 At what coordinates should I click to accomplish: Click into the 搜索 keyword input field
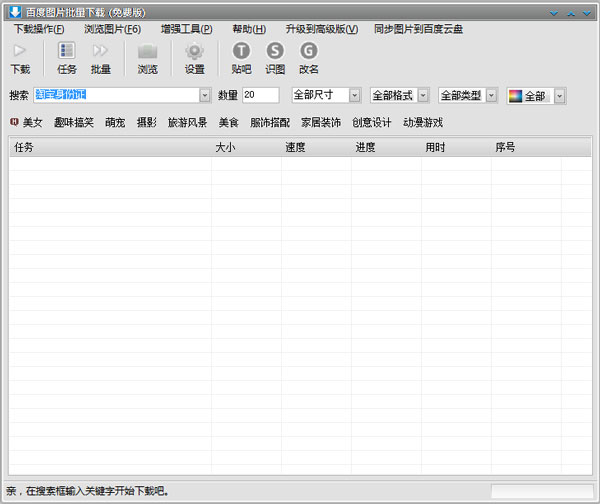tap(117, 95)
